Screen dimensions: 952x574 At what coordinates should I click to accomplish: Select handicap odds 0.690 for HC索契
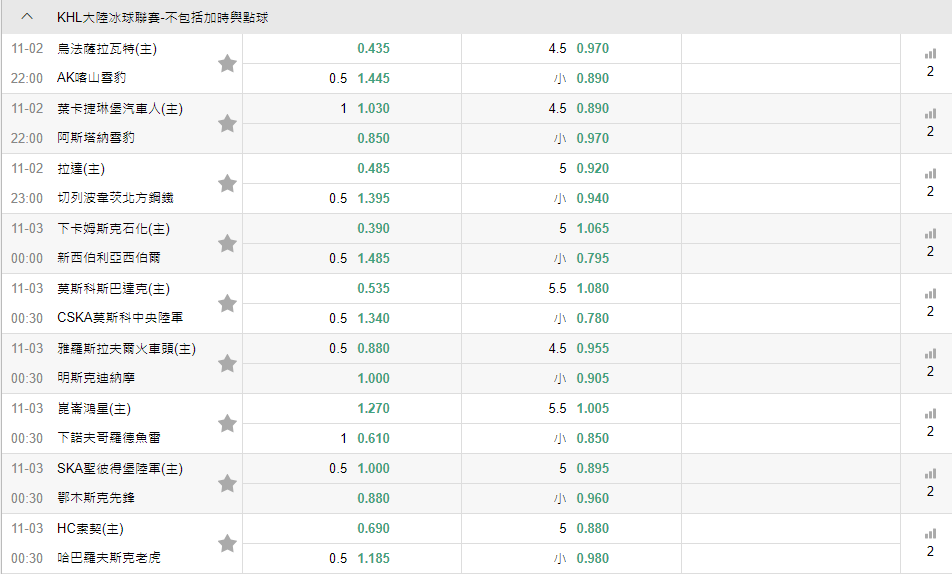[x=373, y=529]
